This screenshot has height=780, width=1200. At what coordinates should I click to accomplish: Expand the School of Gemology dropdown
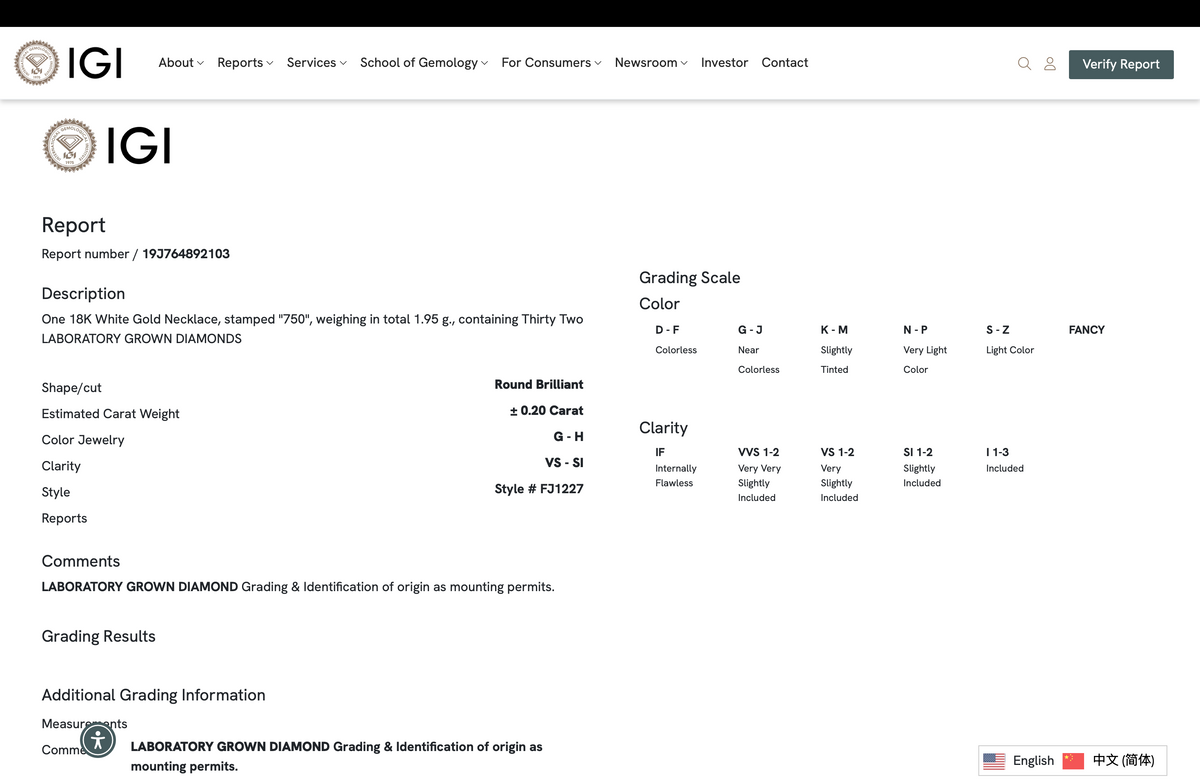(x=424, y=62)
